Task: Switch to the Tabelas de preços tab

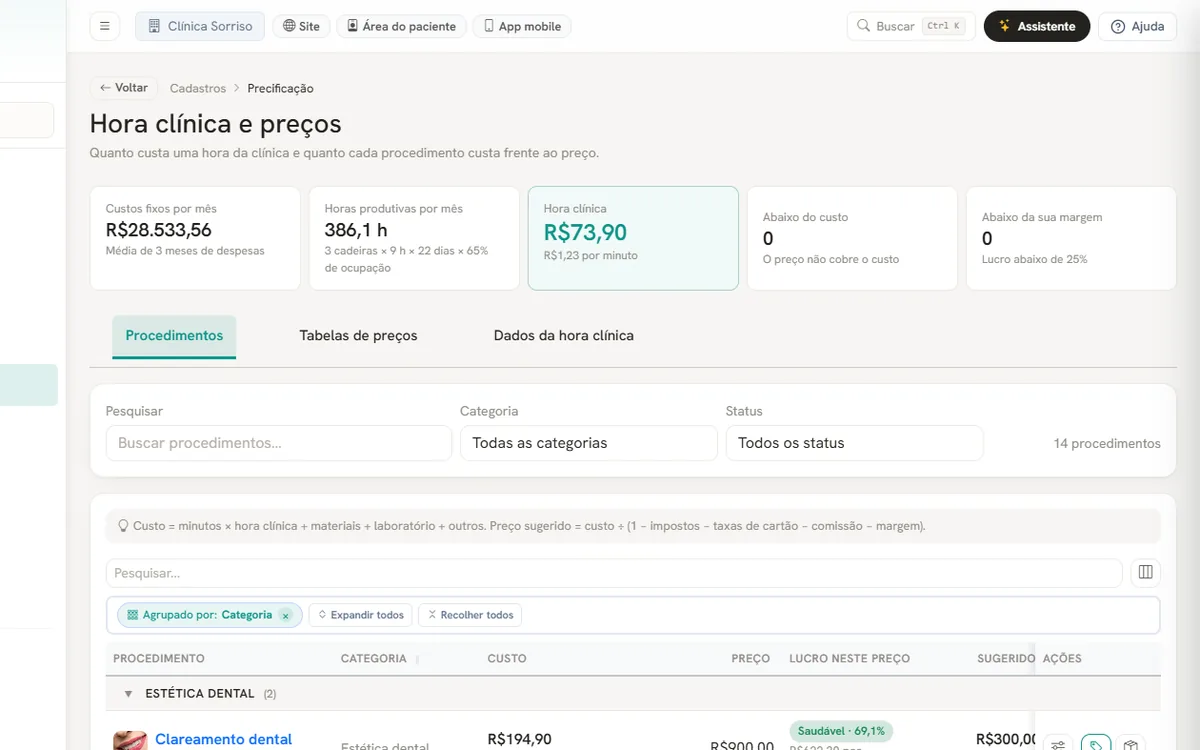Action: [x=358, y=336]
